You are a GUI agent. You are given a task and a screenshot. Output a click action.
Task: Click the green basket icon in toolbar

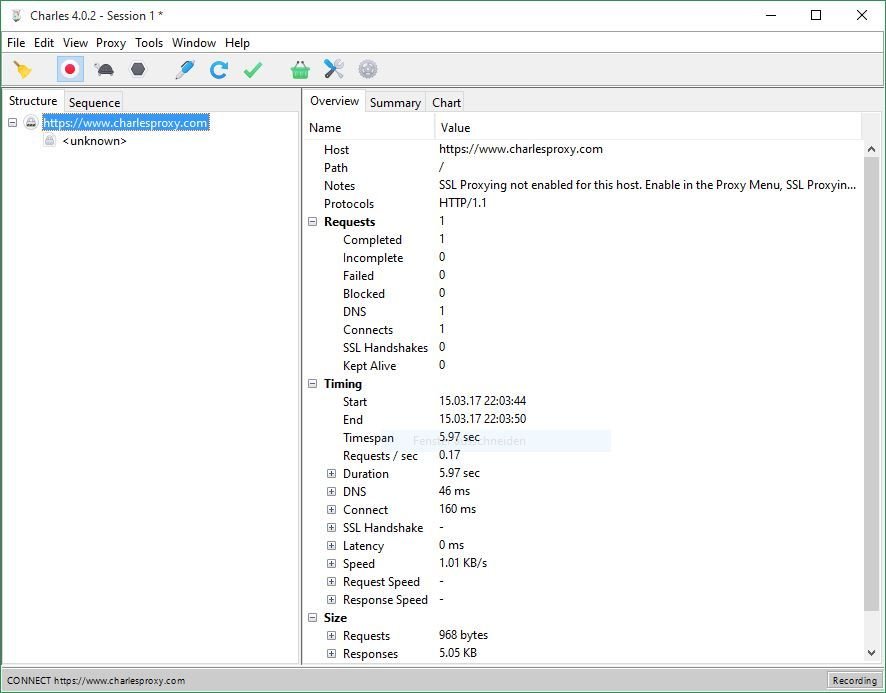(x=300, y=70)
